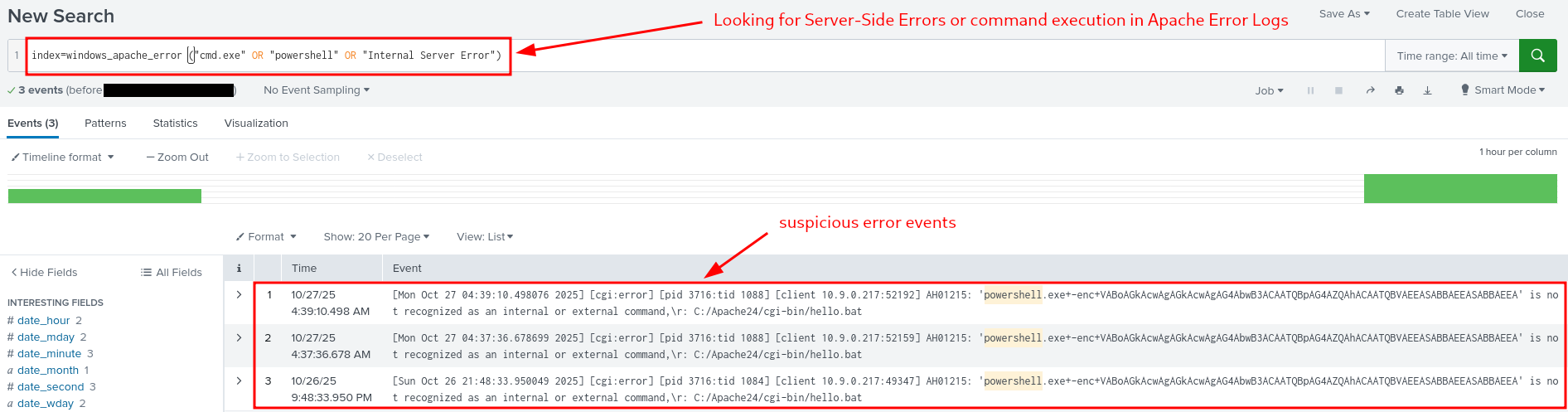The image size is (1568, 412).
Task: Hide the fields sidebar
Action: pyautogui.click(x=44, y=272)
